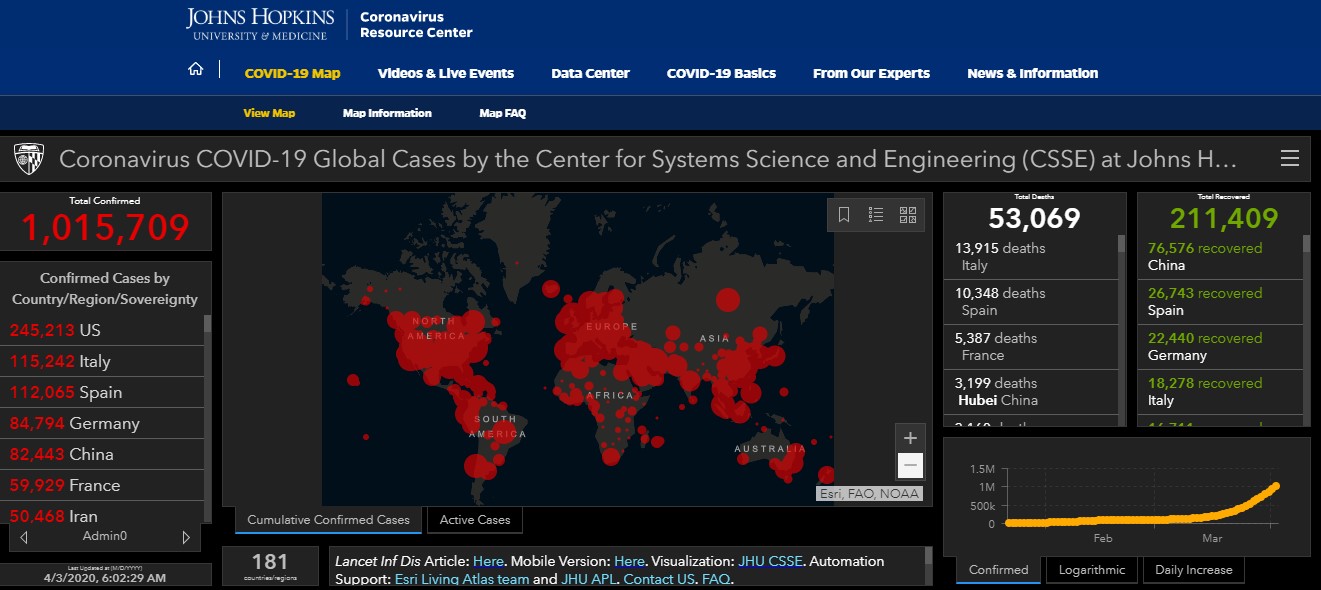Select Germany 22,440 recovered entry
The width and height of the screenshot is (1321, 590).
coord(1221,347)
